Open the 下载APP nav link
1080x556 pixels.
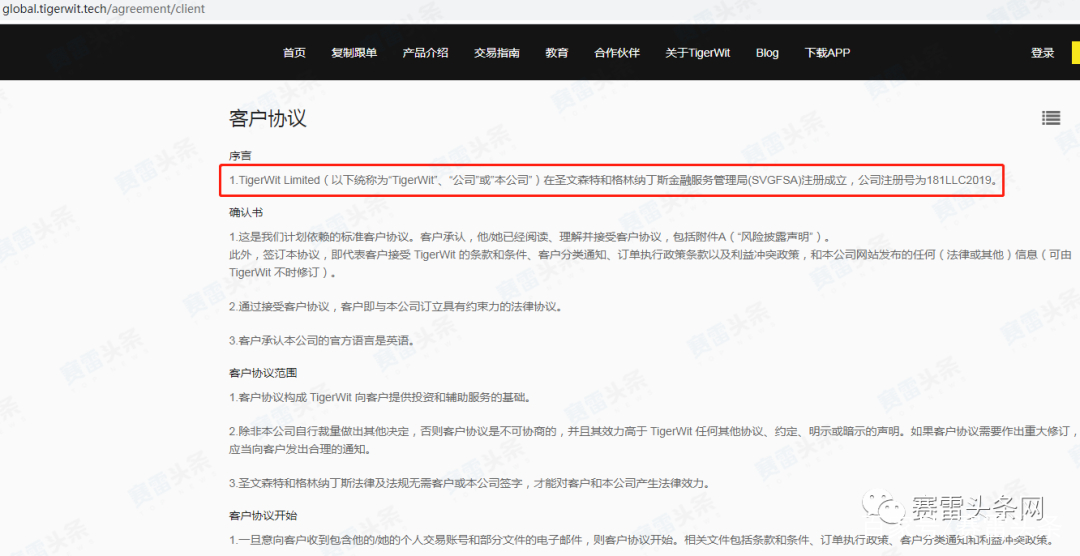click(827, 53)
